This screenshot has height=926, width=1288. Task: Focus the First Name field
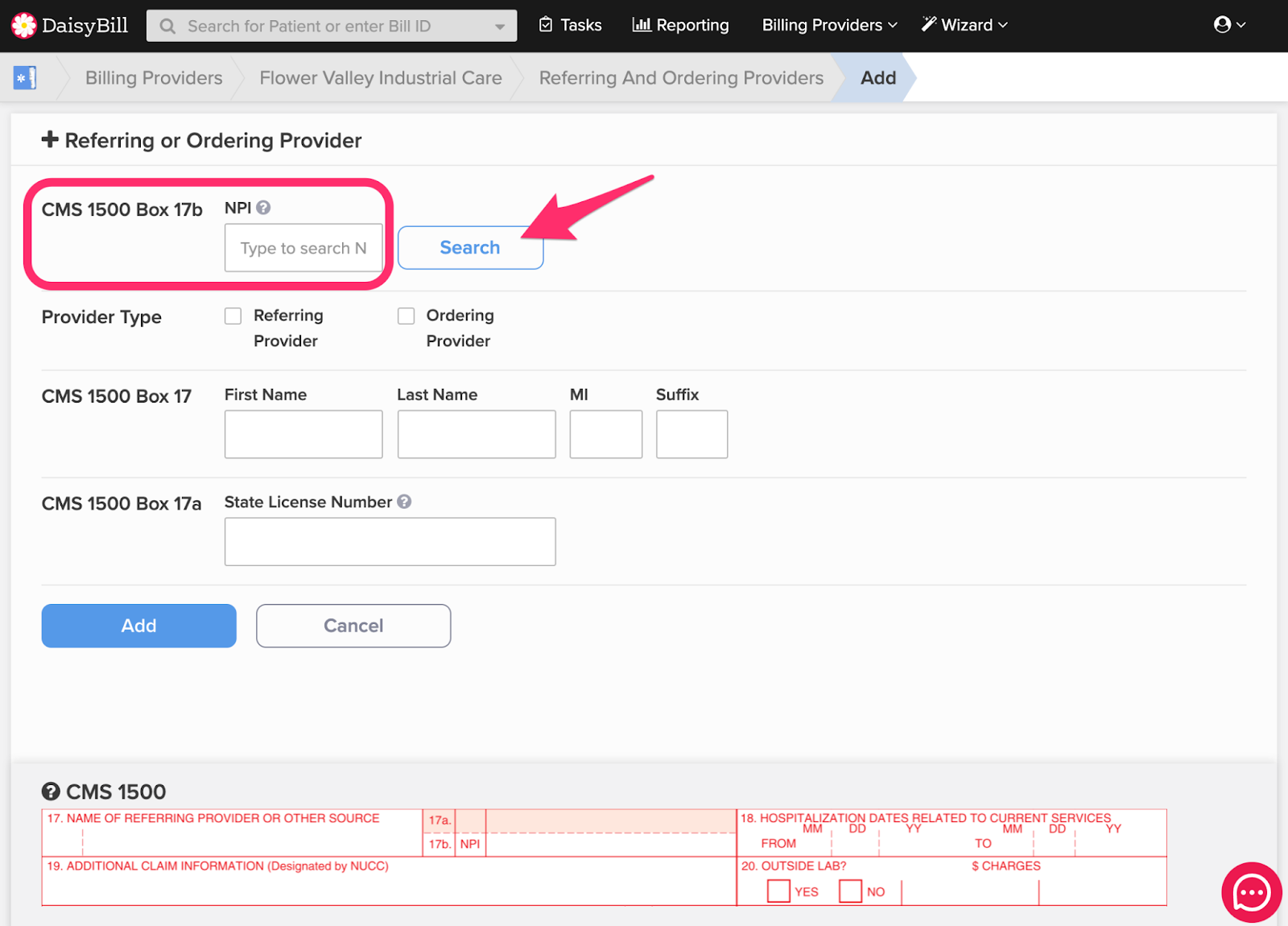303,434
